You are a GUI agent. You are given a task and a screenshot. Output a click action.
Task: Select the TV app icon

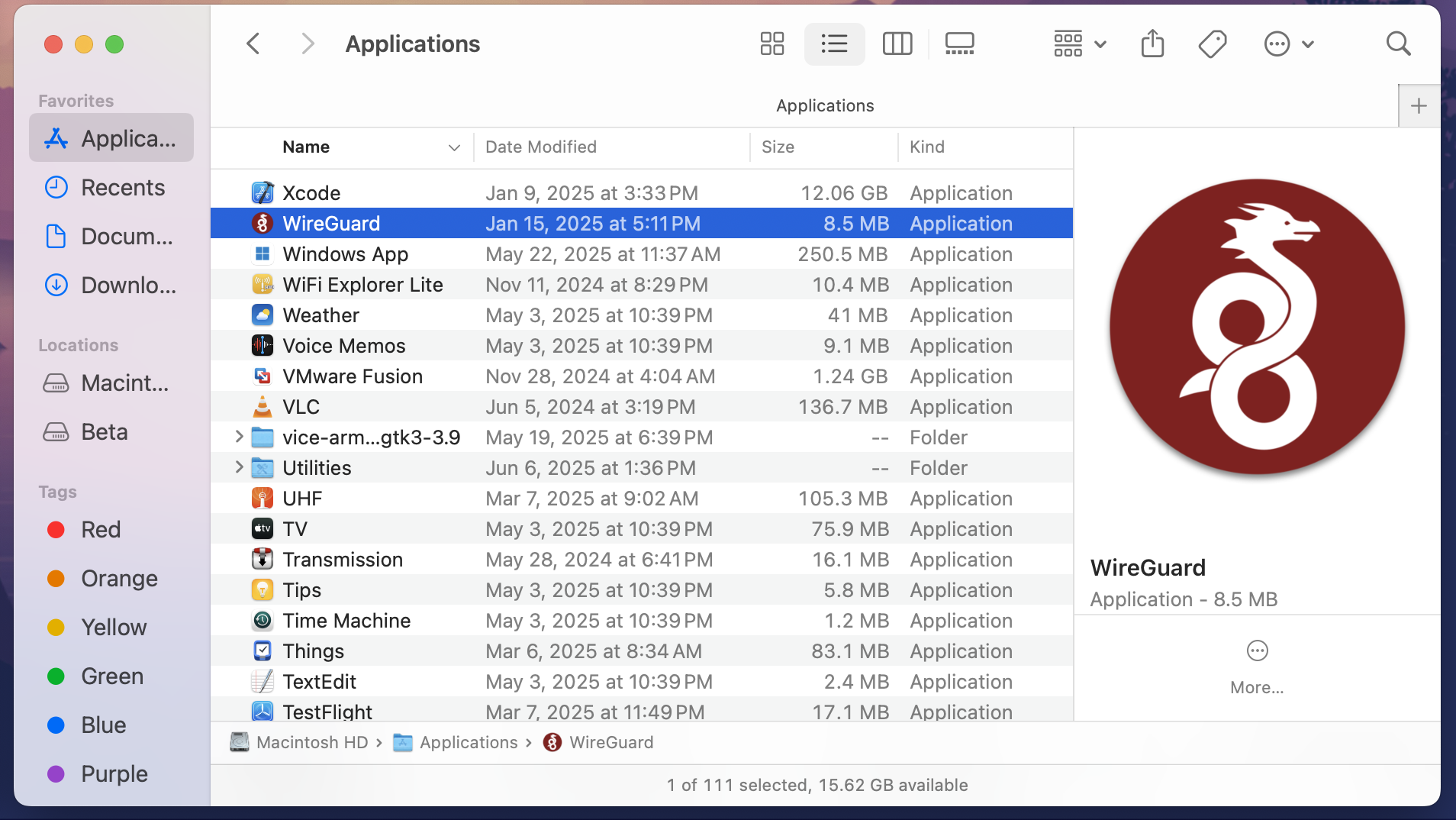[263, 528]
